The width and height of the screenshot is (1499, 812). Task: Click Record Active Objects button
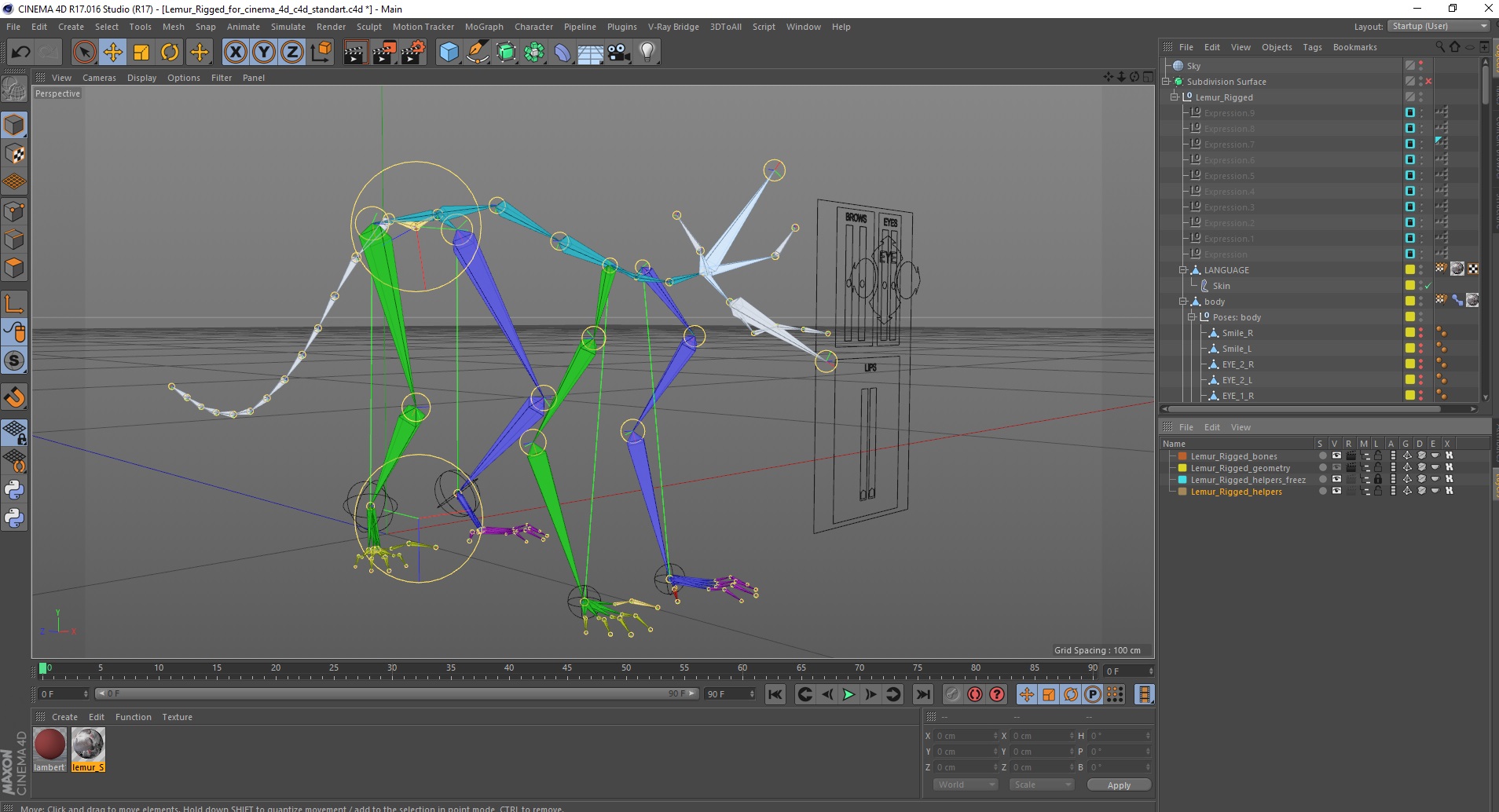click(952, 694)
